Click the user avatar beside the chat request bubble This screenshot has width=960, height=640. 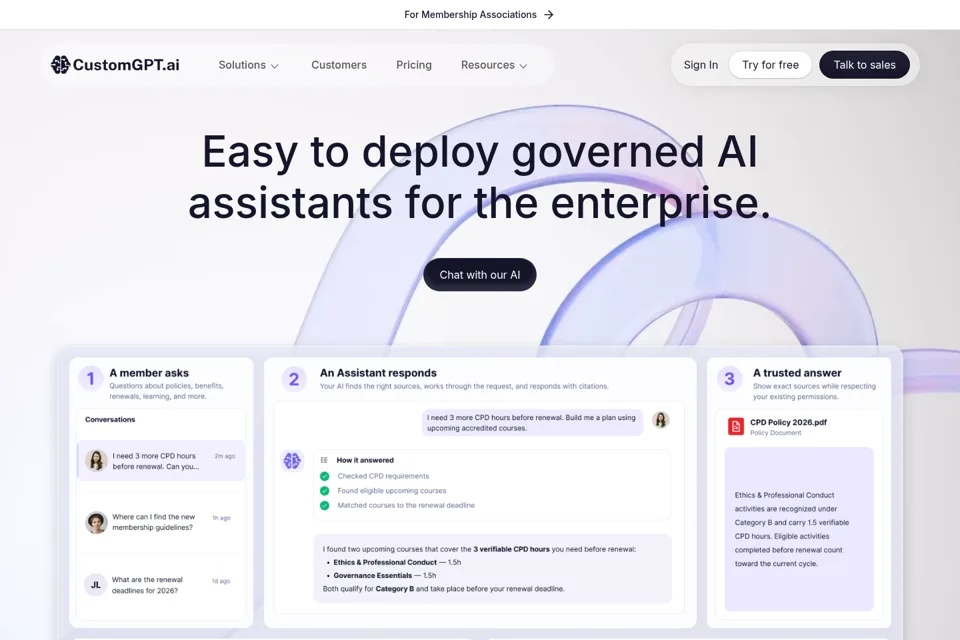pos(661,420)
